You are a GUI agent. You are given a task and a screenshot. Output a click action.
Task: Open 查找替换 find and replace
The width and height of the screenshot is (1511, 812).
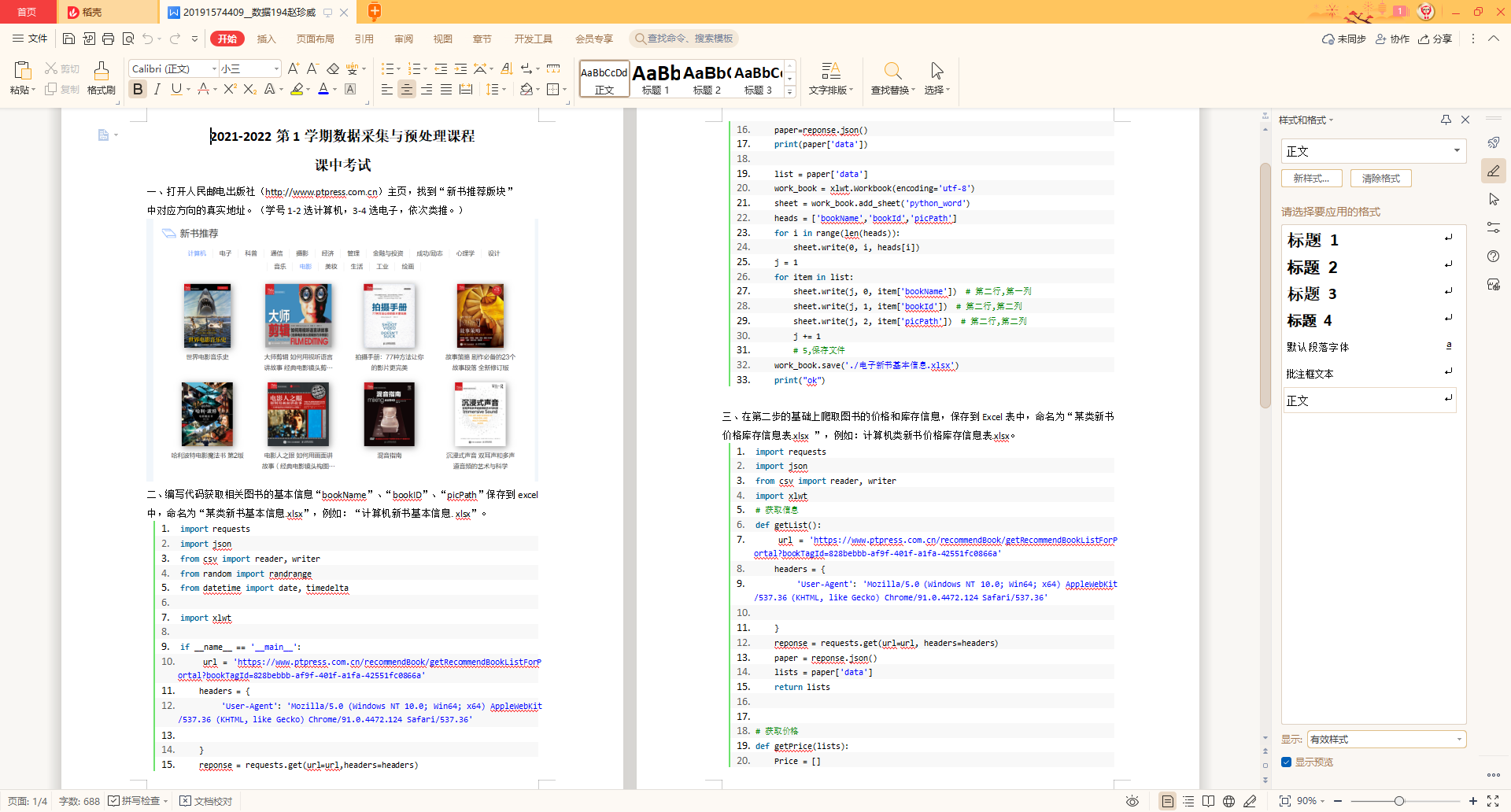click(x=893, y=79)
